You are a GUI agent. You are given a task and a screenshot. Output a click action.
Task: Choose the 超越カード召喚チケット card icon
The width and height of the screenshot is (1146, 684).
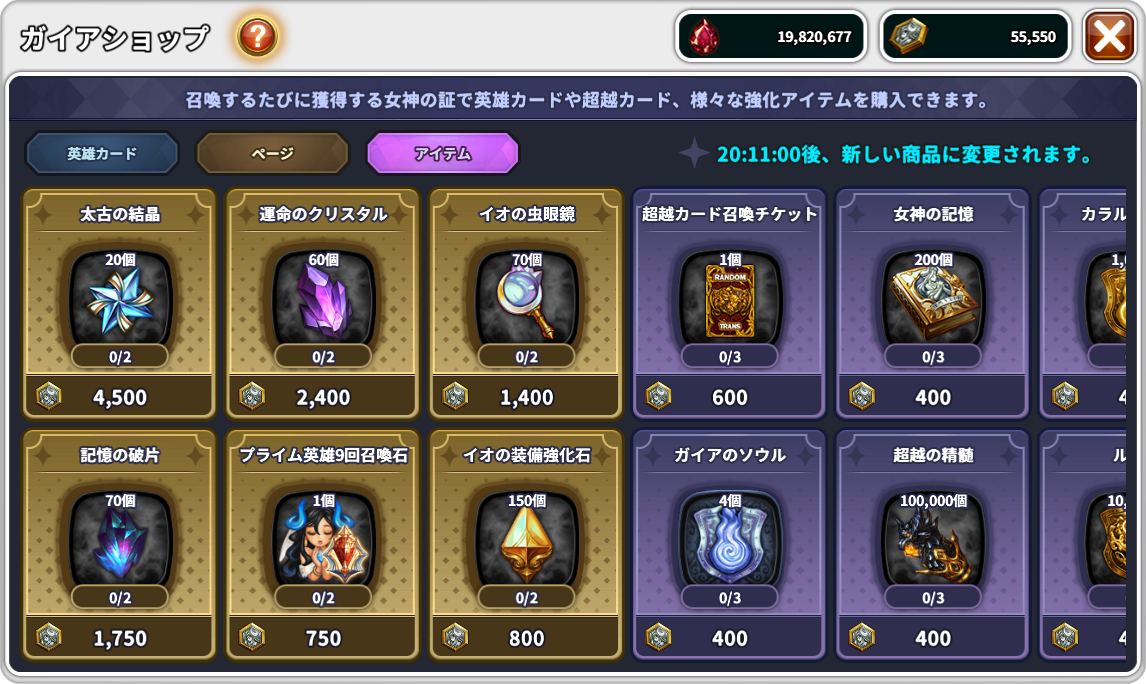tap(729, 300)
